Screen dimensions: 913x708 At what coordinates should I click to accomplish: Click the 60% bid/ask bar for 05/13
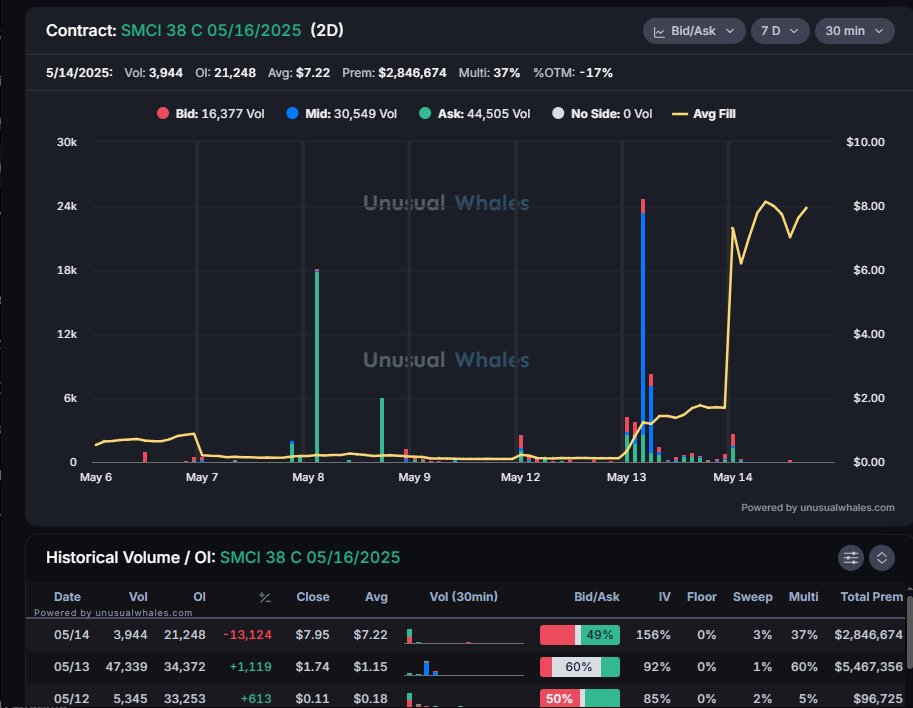pos(579,667)
